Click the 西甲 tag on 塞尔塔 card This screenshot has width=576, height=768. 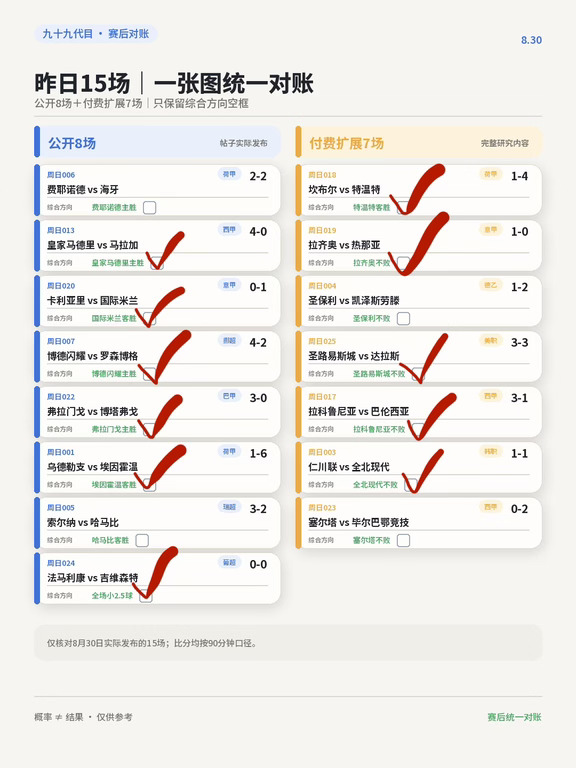(490, 506)
